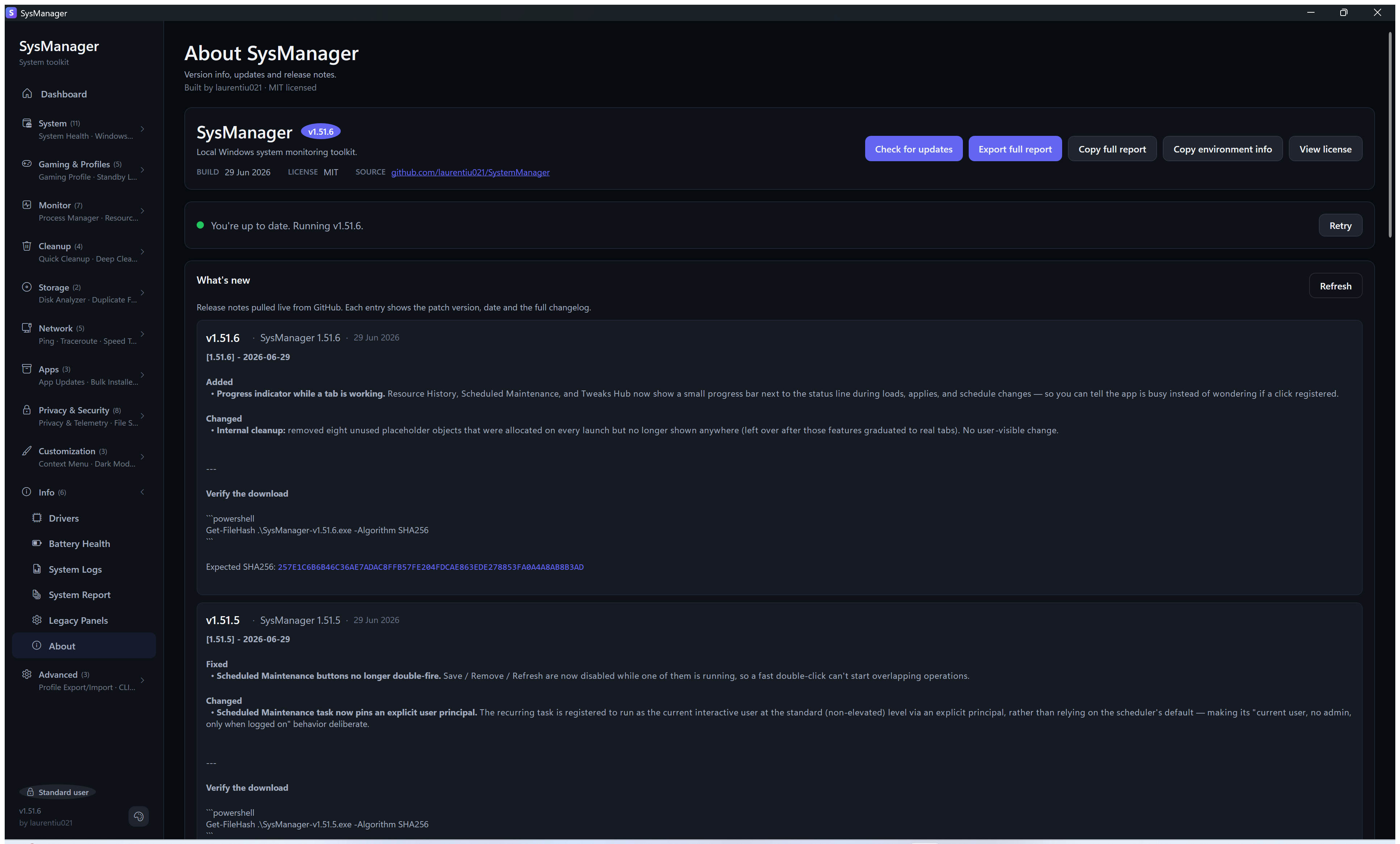Expand the Apps section chevron
Image resolution: width=1400 pixels, height=844 pixels.
click(143, 375)
